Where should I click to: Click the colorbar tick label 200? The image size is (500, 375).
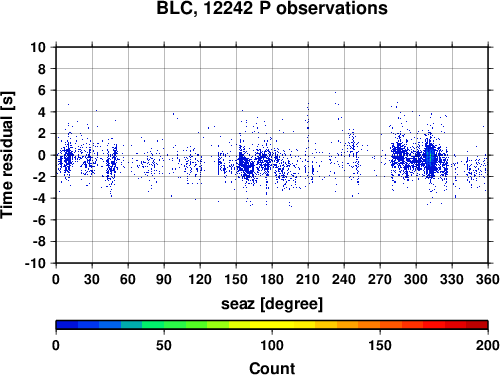[487, 345]
